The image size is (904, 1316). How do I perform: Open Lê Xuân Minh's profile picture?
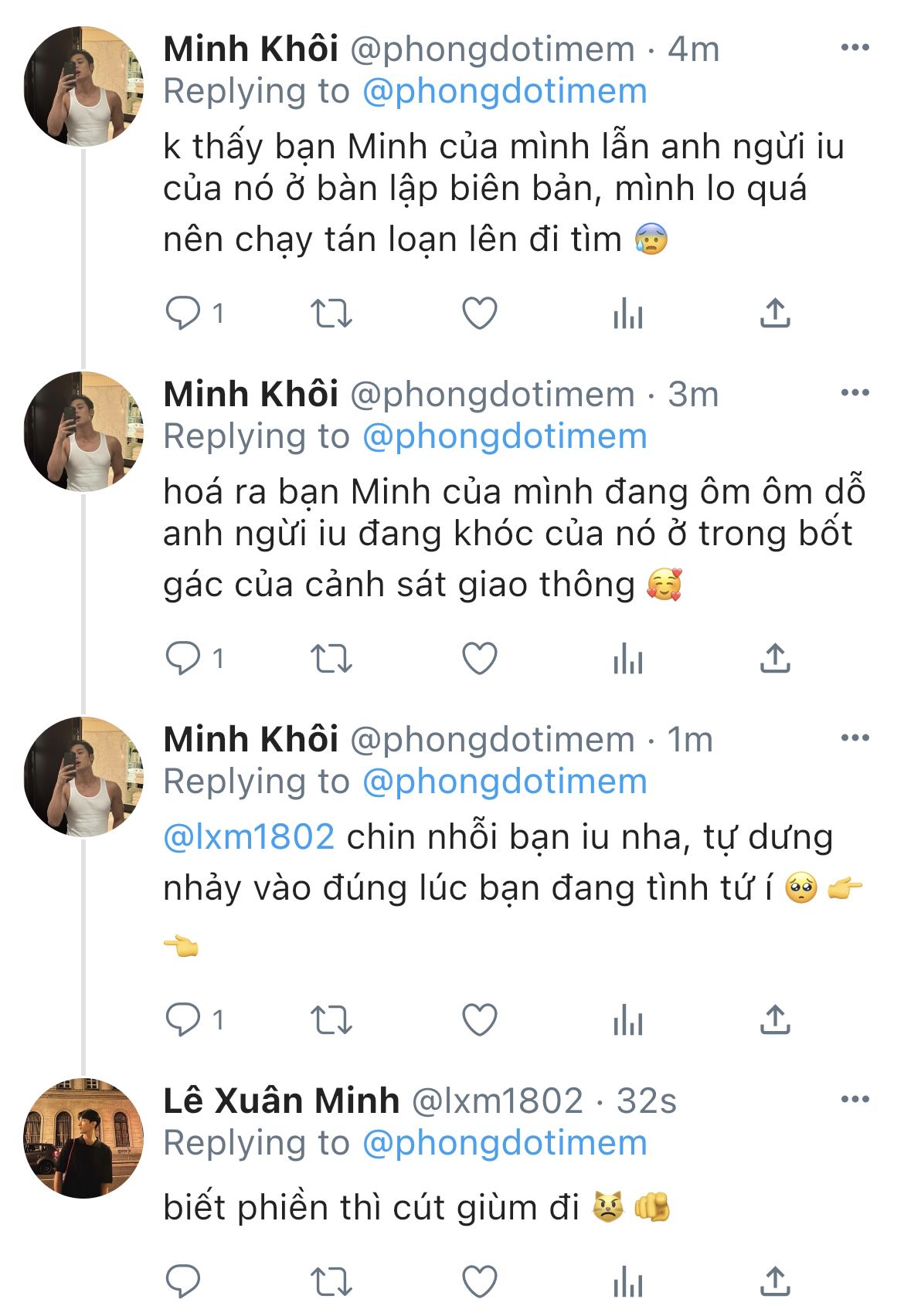pyautogui.click(x=83, y=1138)
